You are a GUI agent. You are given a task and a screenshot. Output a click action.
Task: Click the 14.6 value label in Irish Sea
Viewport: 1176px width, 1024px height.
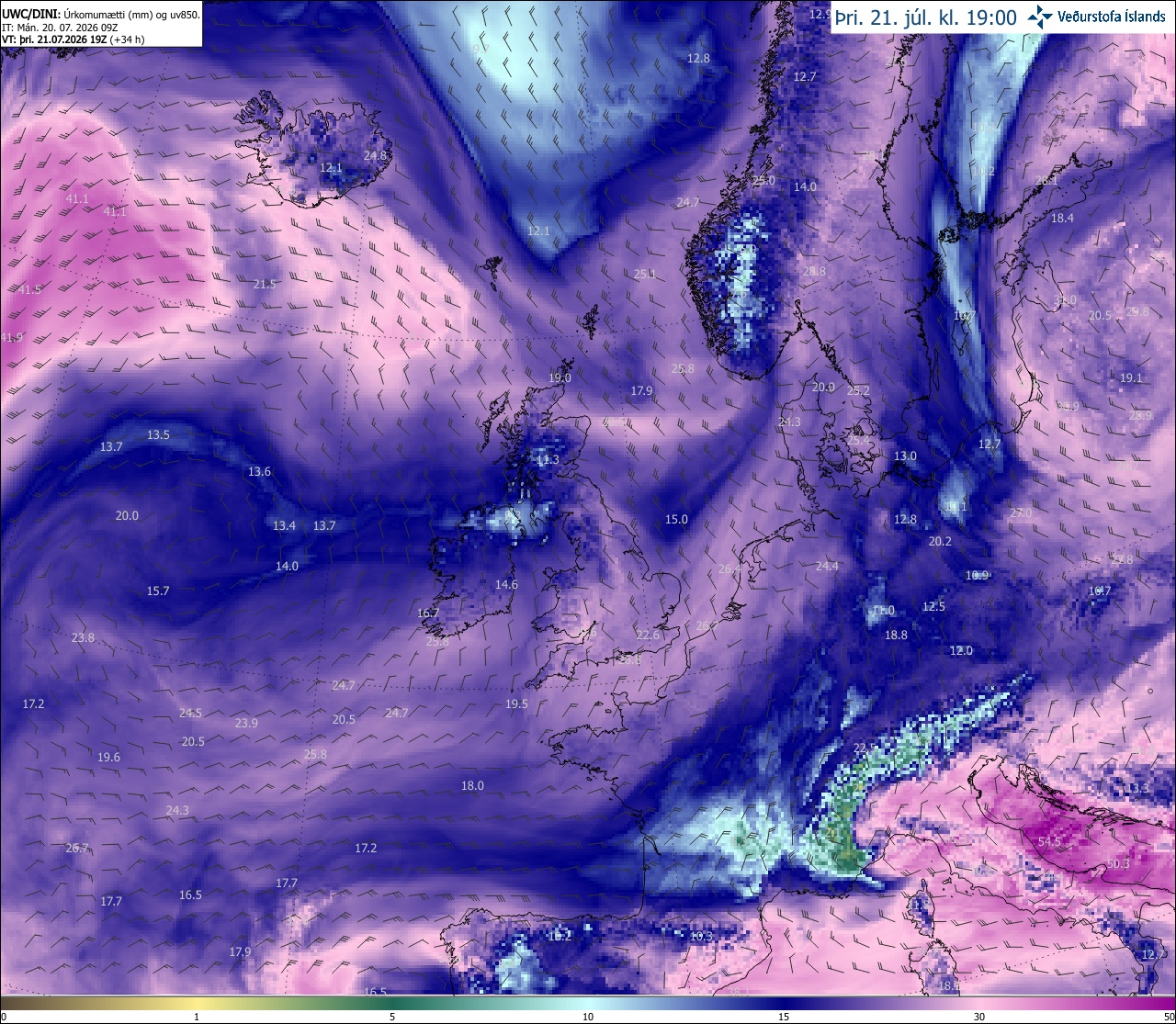(506, 584)
